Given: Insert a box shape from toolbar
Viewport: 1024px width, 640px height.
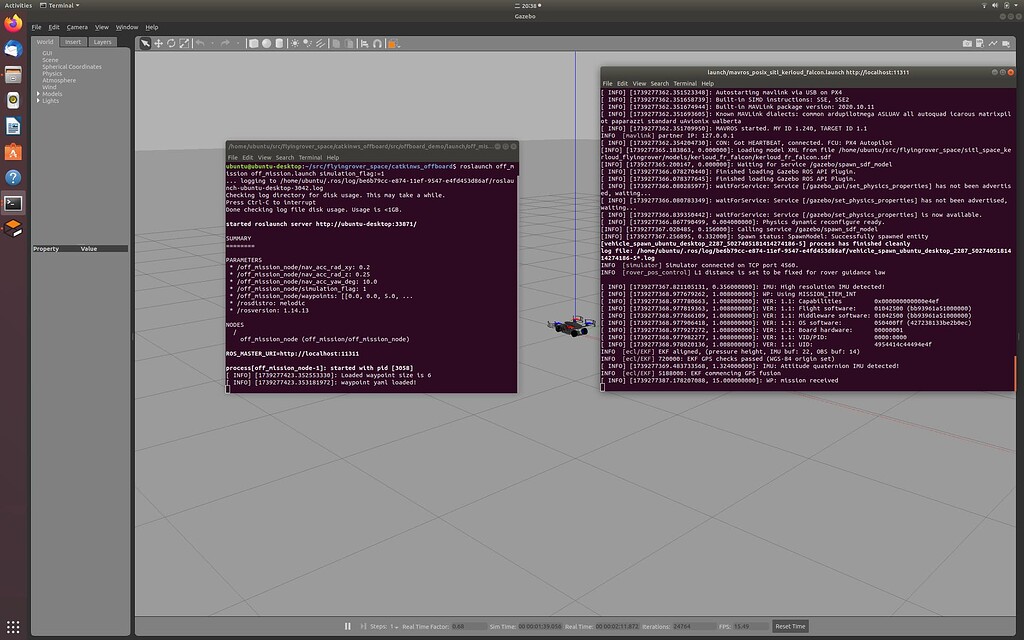Looking at the screenshot, I should pos(253,43).
